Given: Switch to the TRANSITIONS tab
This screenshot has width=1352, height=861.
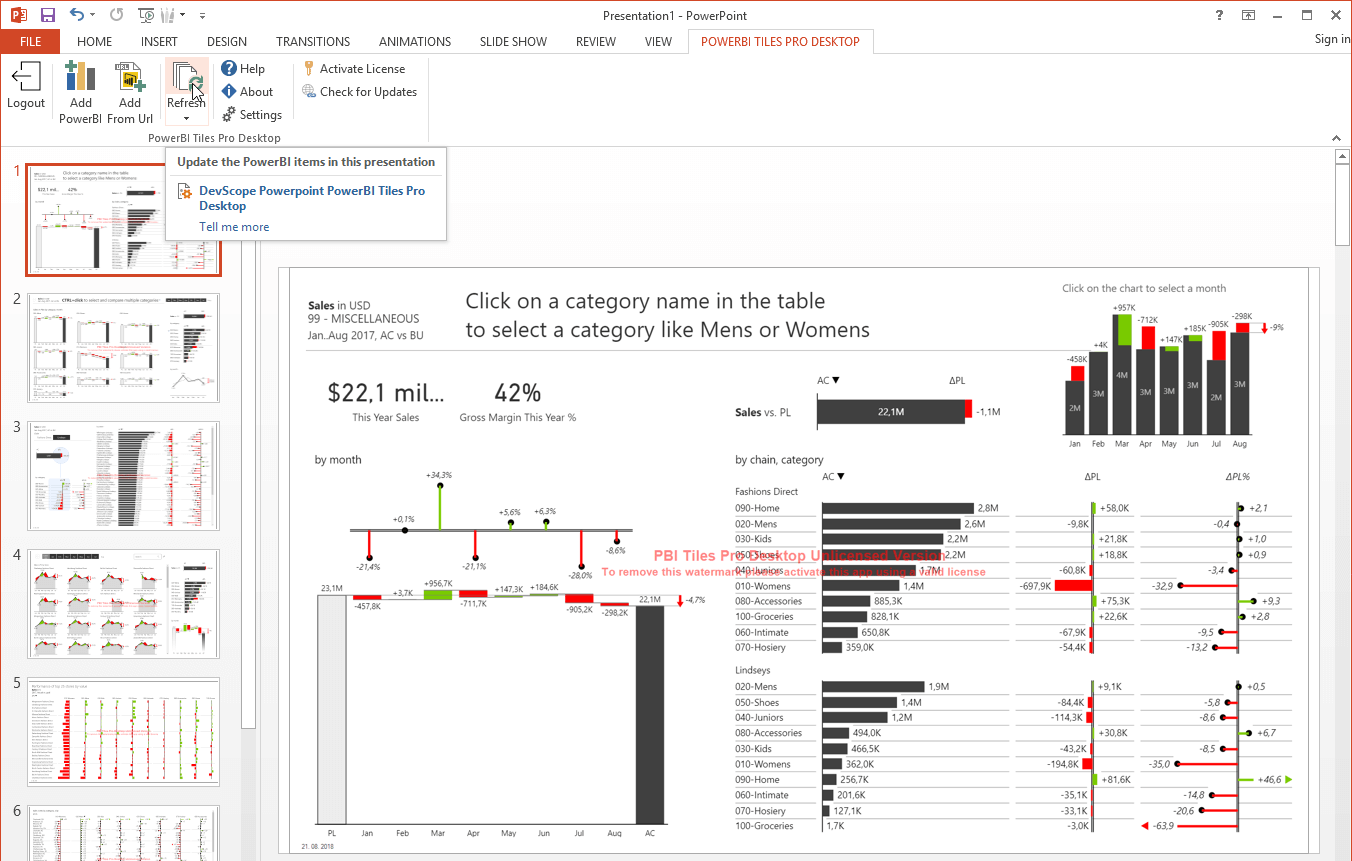Looking at the screenshot, I should (x=313, y=41).
